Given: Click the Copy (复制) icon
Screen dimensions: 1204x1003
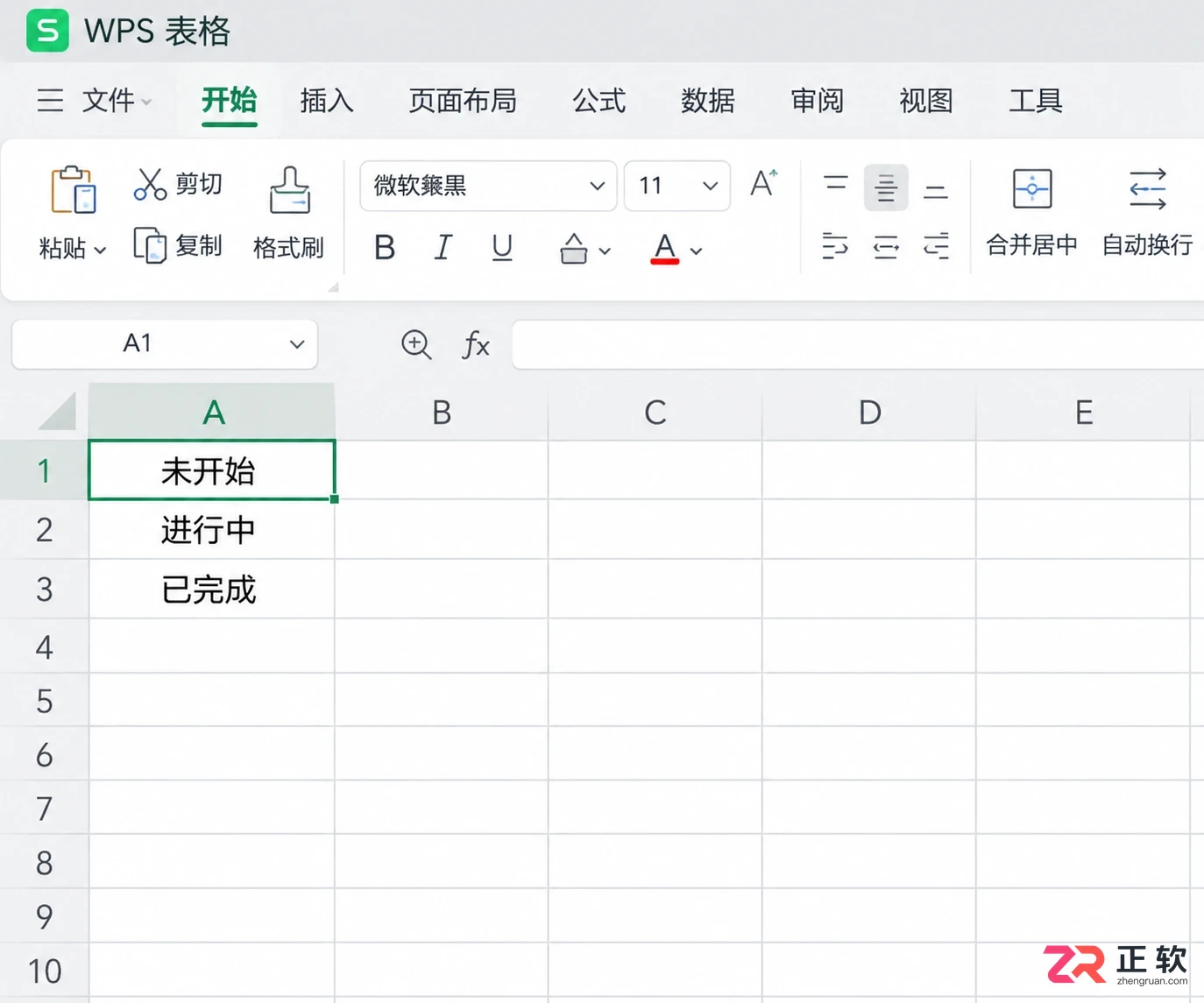Looking at the screenshot, I should tap(150, 245).
